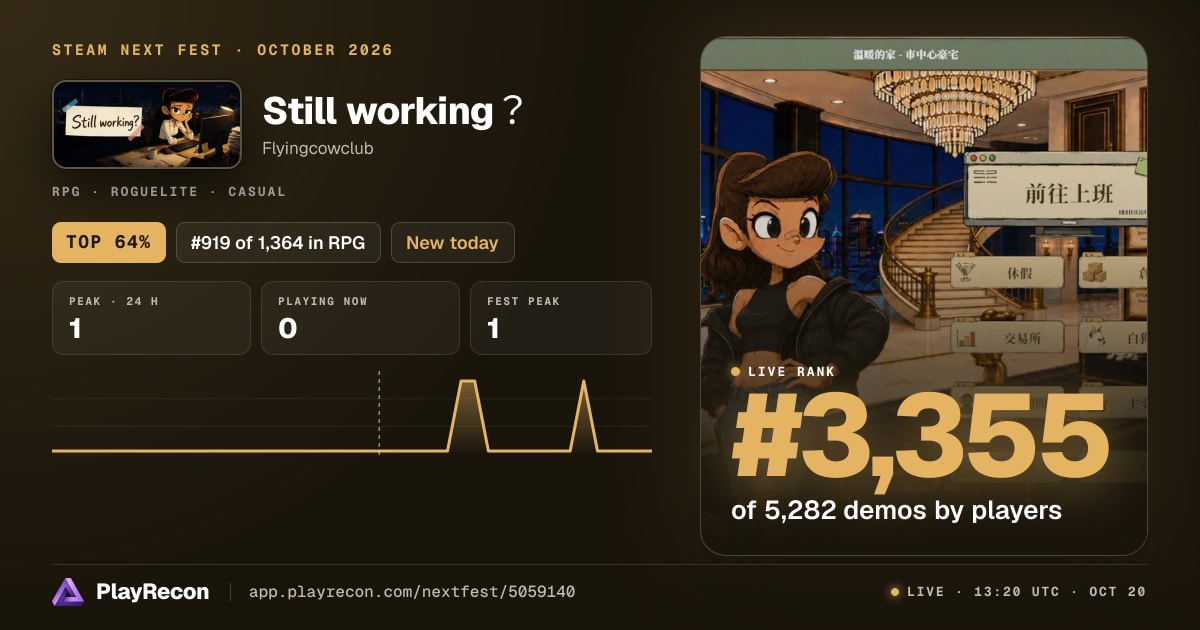
Task: Click the TOP 64% badge
Action: tap(109, 242)
